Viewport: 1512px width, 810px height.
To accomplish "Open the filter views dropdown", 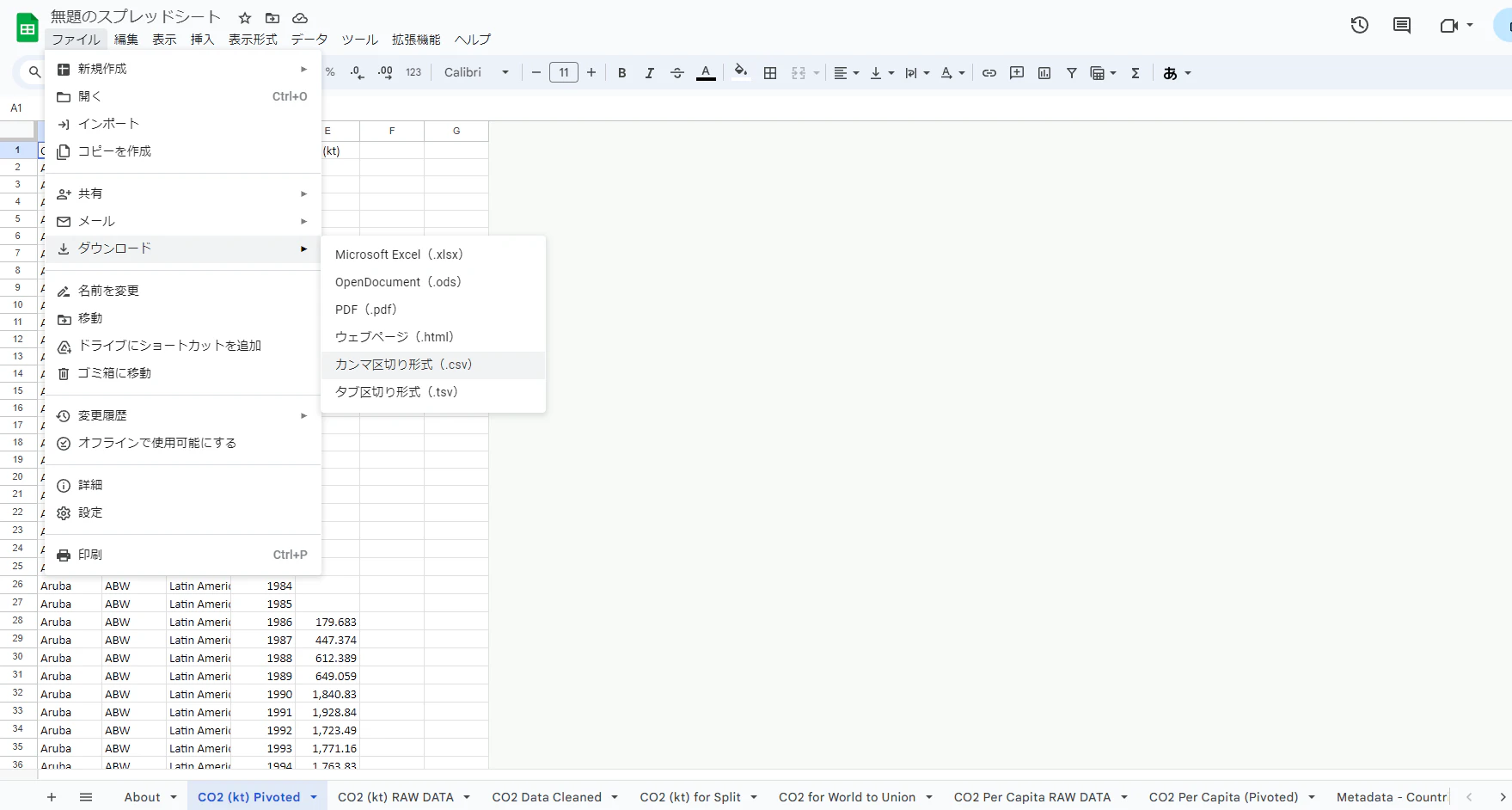I will [1103, 73].
